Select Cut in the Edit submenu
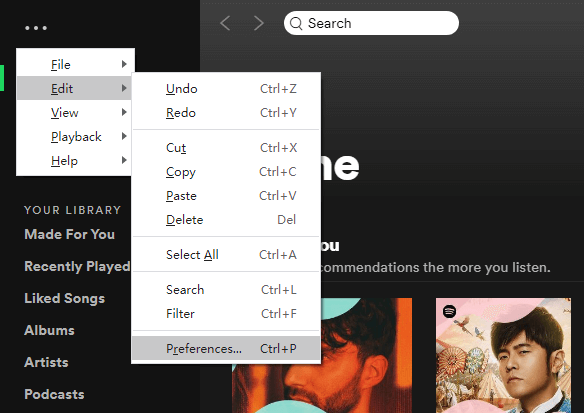Screen dimensions: 584x413 pyautogui.click(x=226, y=147)
